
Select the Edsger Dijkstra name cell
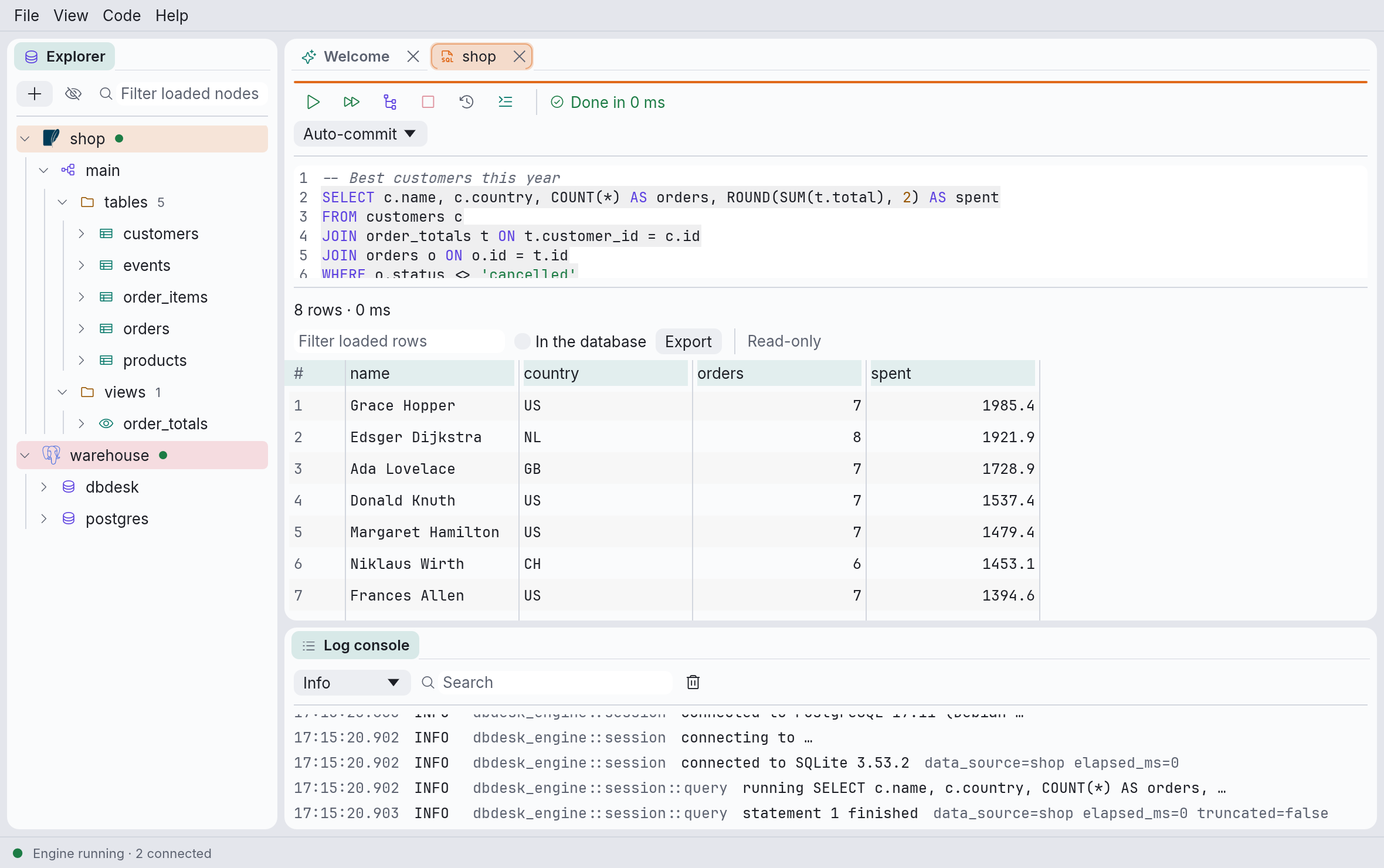click(x=432, y=437)
